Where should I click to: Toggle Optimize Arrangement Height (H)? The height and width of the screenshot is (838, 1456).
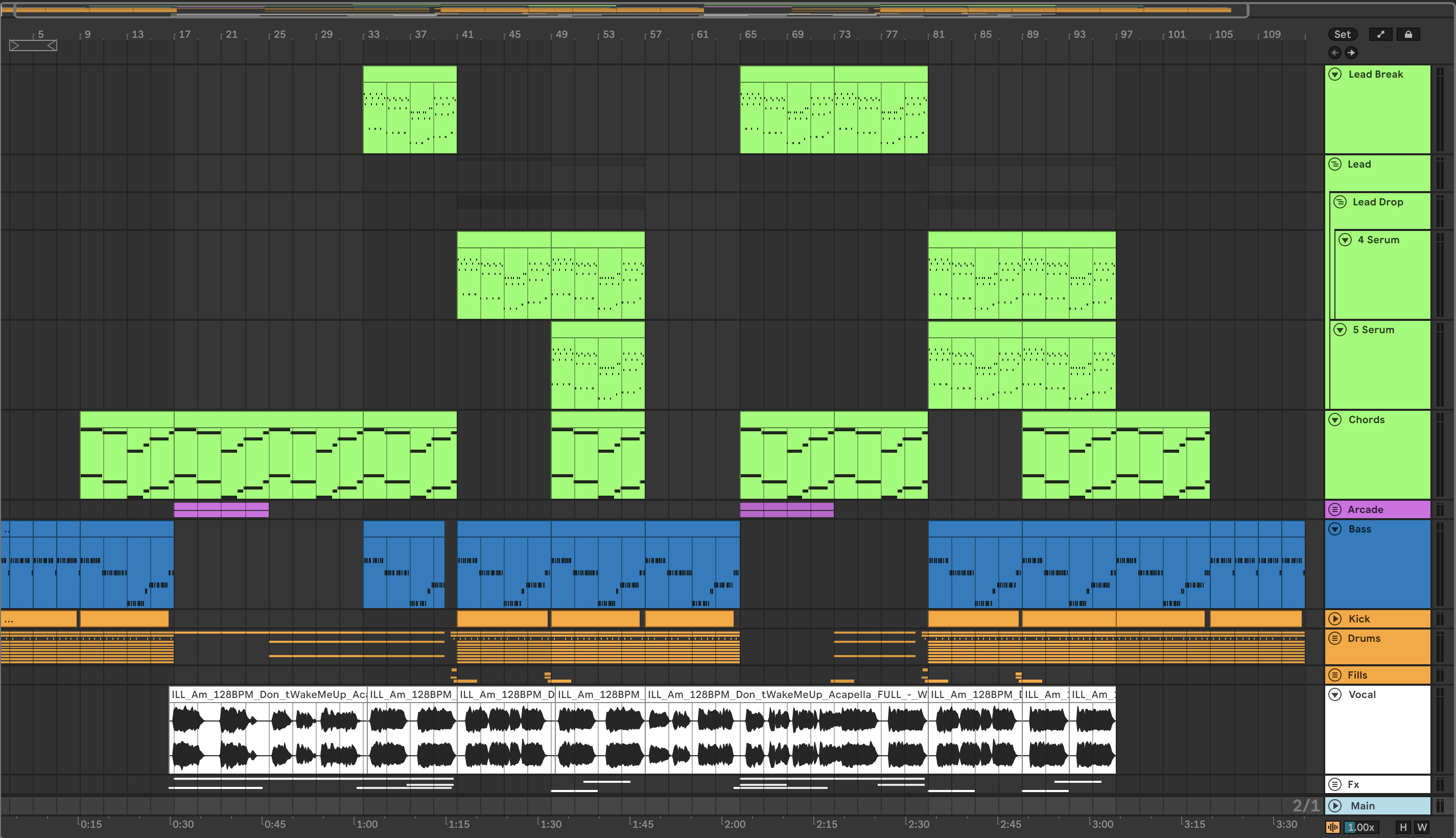point(1403,827)
